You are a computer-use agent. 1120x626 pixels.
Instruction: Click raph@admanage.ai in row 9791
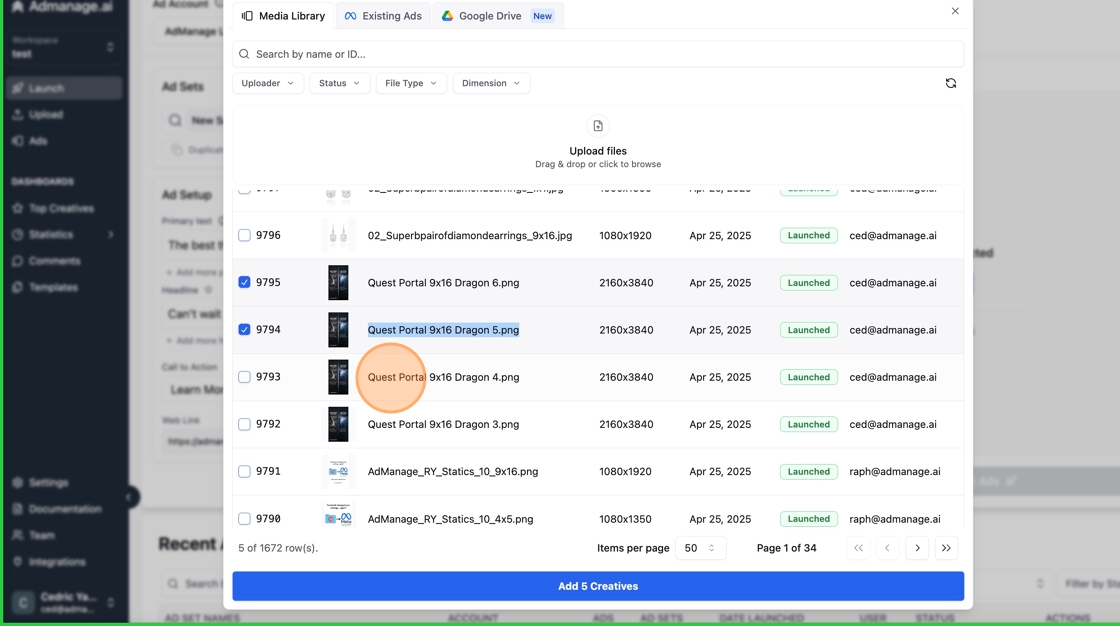coord(895,471)
